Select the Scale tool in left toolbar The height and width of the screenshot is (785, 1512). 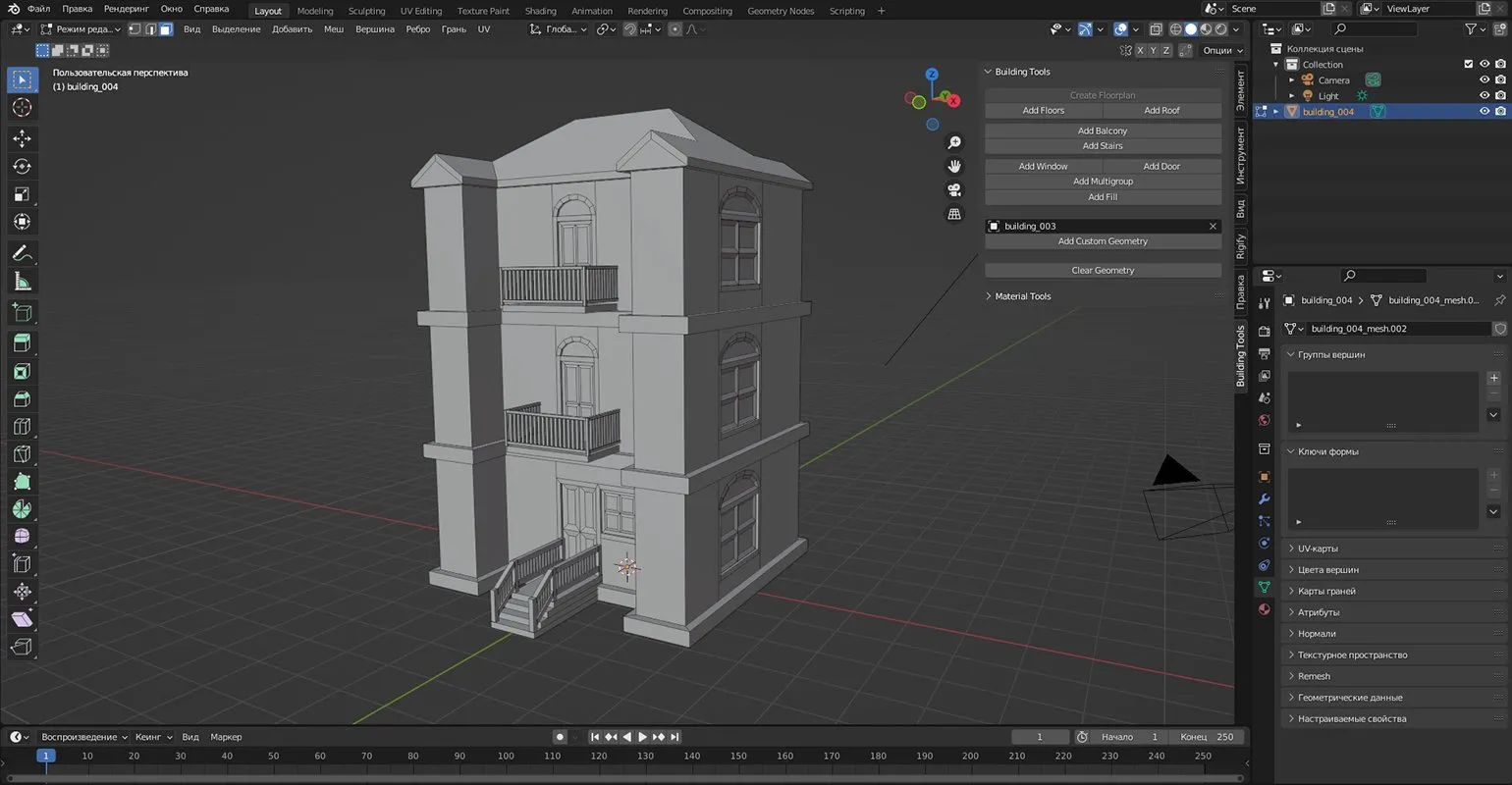(22, 194)
